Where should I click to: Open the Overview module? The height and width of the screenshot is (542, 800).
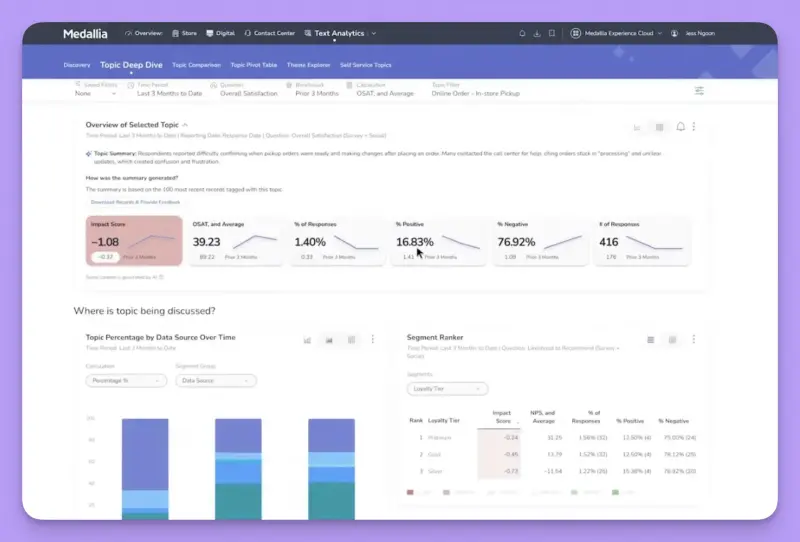point(143,33)
